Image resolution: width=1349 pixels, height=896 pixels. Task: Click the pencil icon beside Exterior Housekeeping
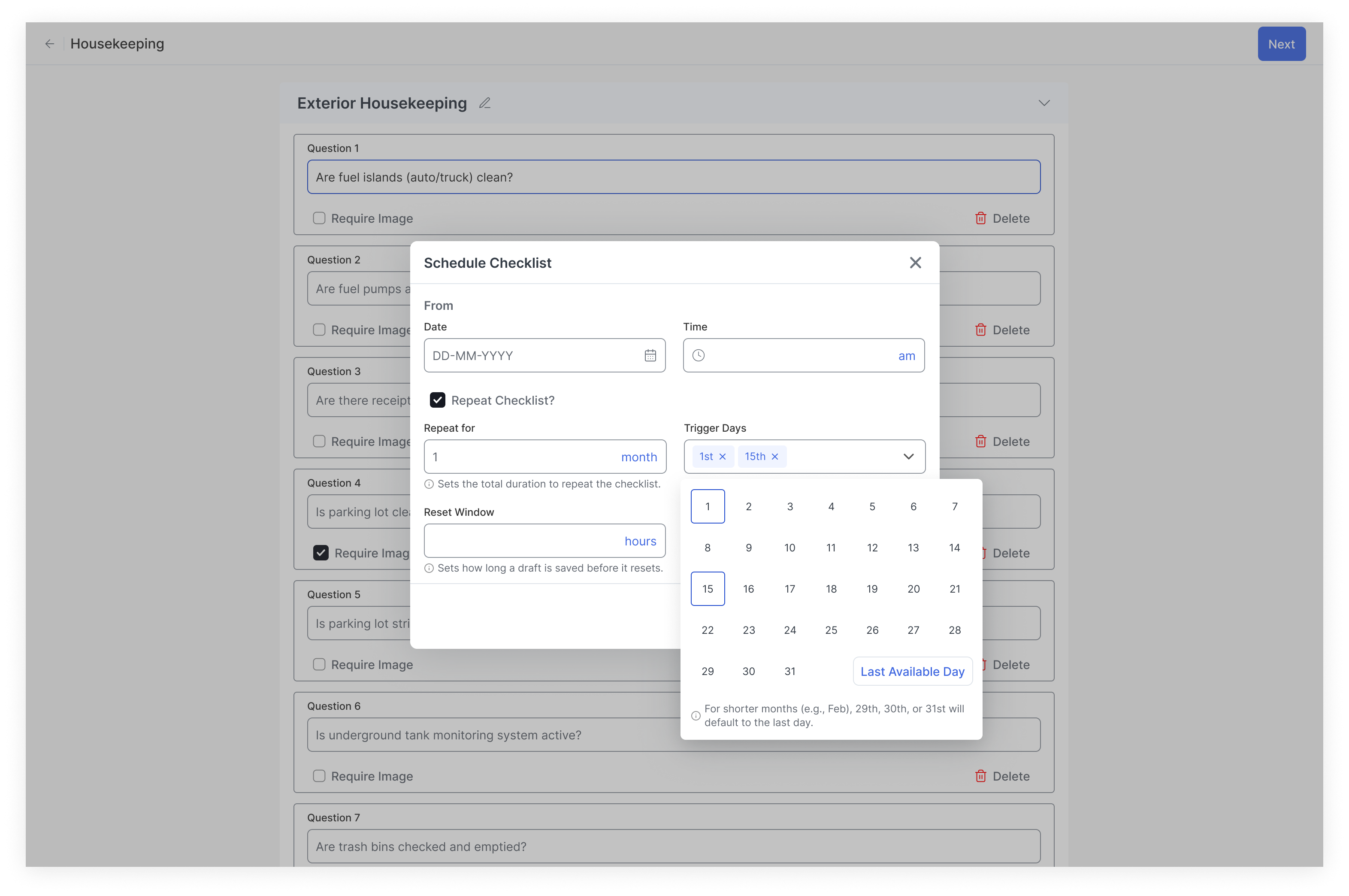484,103
